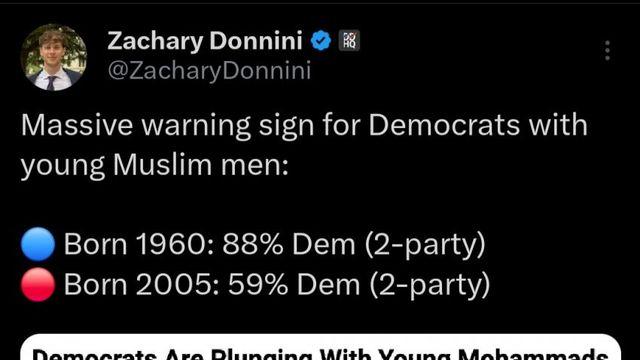Click the Zachary Donnini display name
This screenshot has height=360, width=640.
tap(205, 41)
